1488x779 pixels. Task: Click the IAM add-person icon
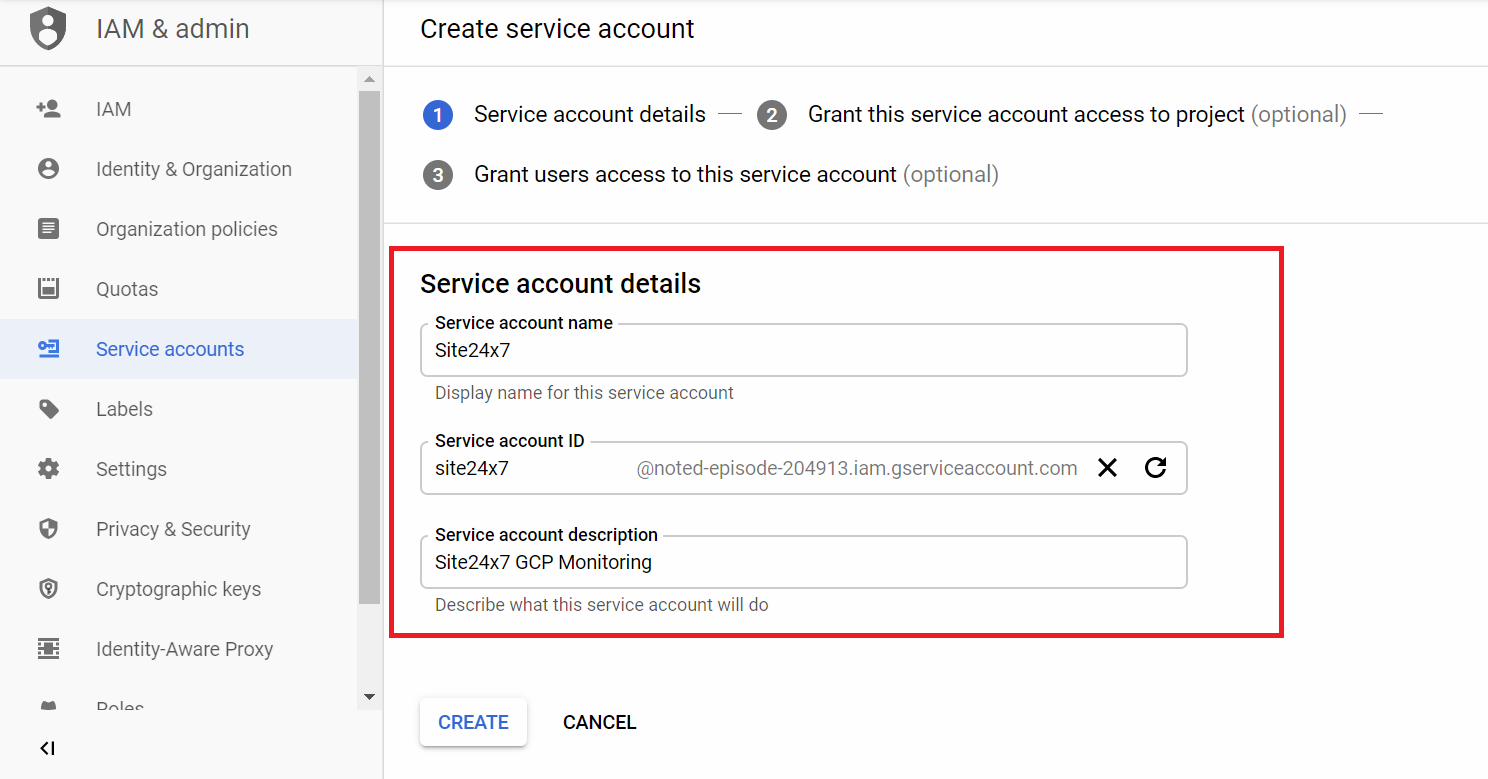click(48, 109)
